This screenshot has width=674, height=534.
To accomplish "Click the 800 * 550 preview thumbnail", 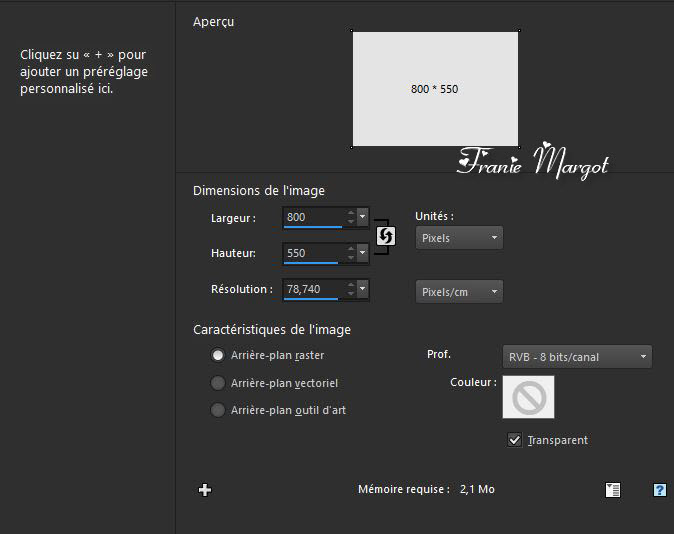I will point(435,89).
